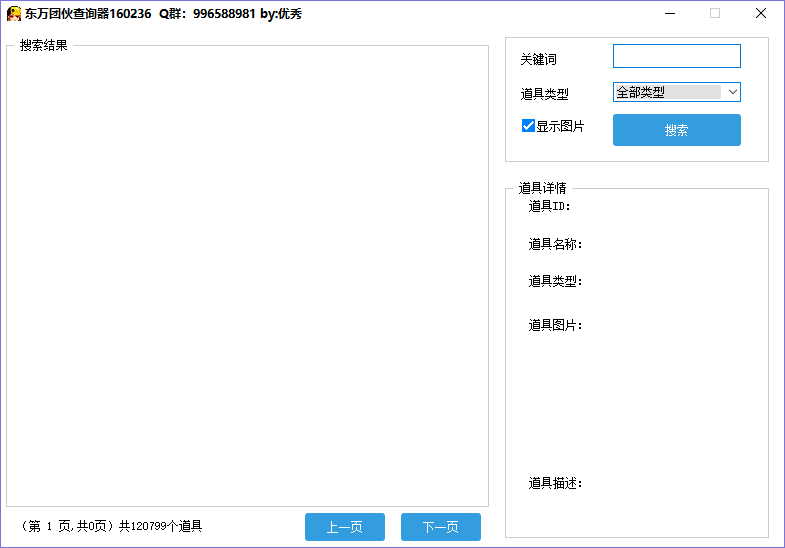Click the 关键词 keyword input field
Screen dimensions: 785x548
pos(676,56)
